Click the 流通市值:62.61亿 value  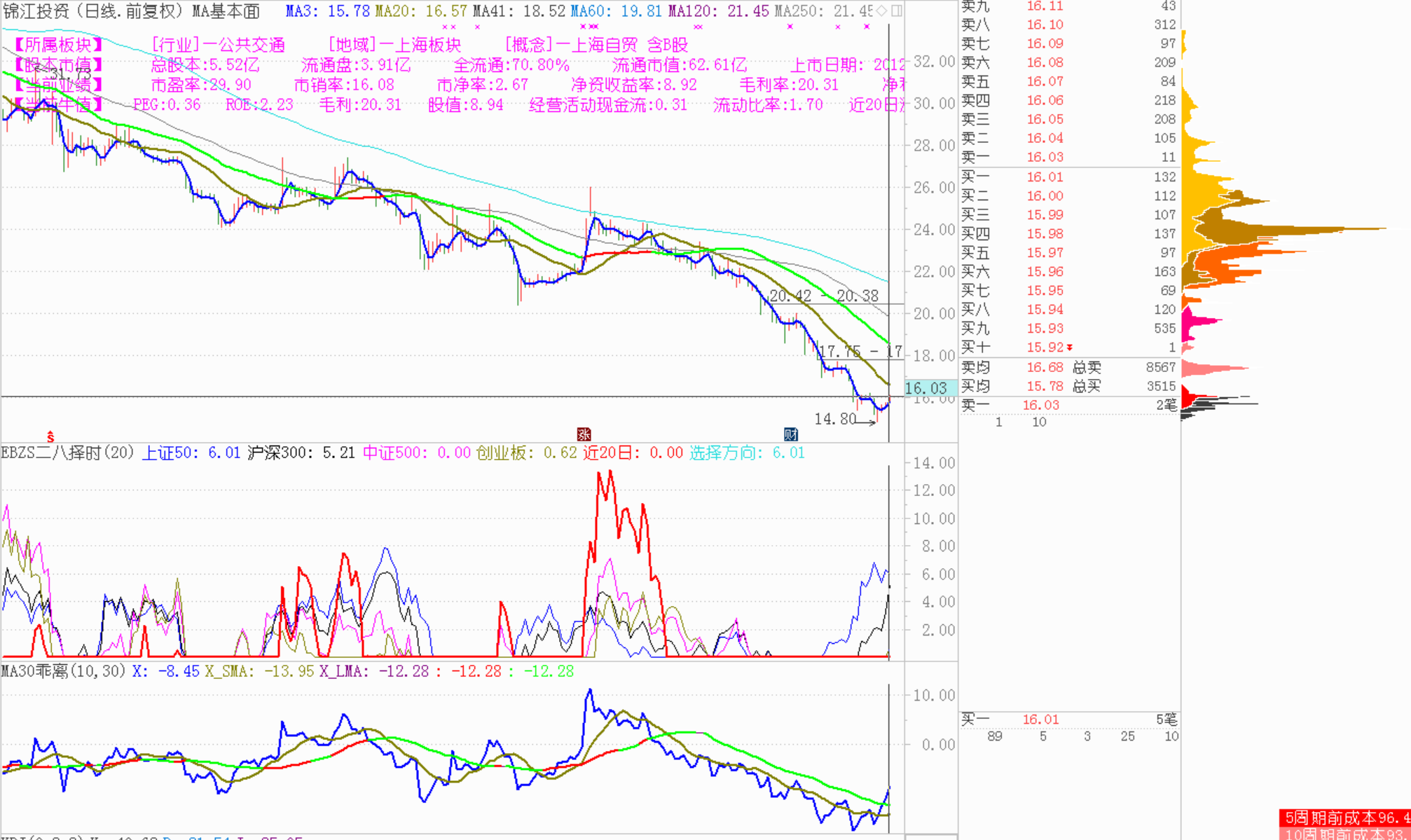pyautogui.click(x=680, y=65)
